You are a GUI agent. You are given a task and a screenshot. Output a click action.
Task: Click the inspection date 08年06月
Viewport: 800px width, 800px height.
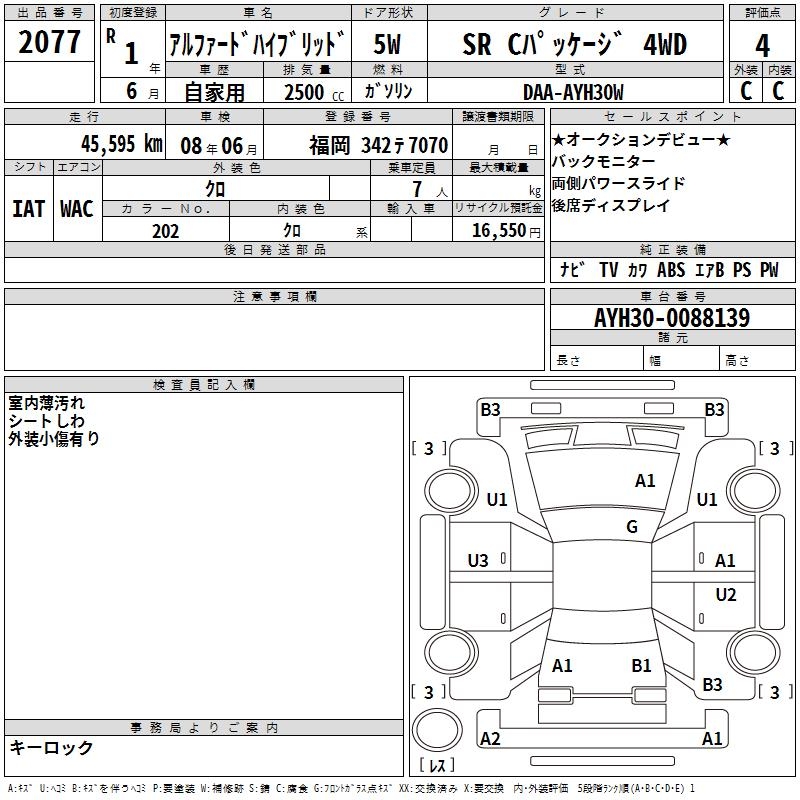coord(219,146)
